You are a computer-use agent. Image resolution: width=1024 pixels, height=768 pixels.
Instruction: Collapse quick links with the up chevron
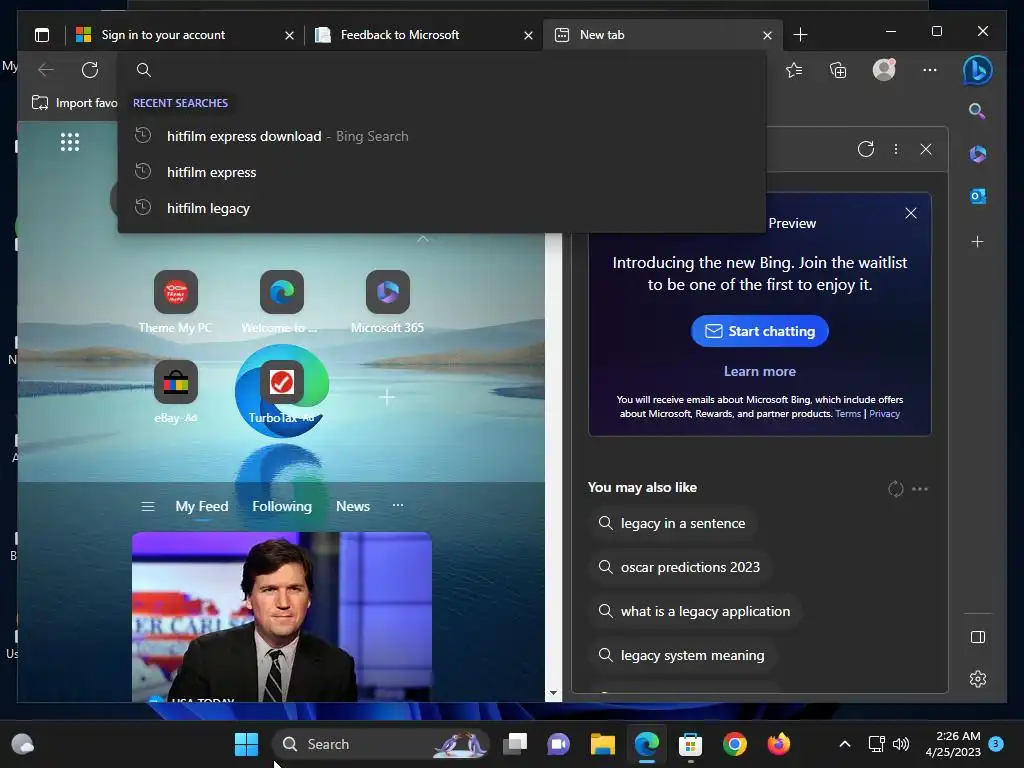pos(423,240)
